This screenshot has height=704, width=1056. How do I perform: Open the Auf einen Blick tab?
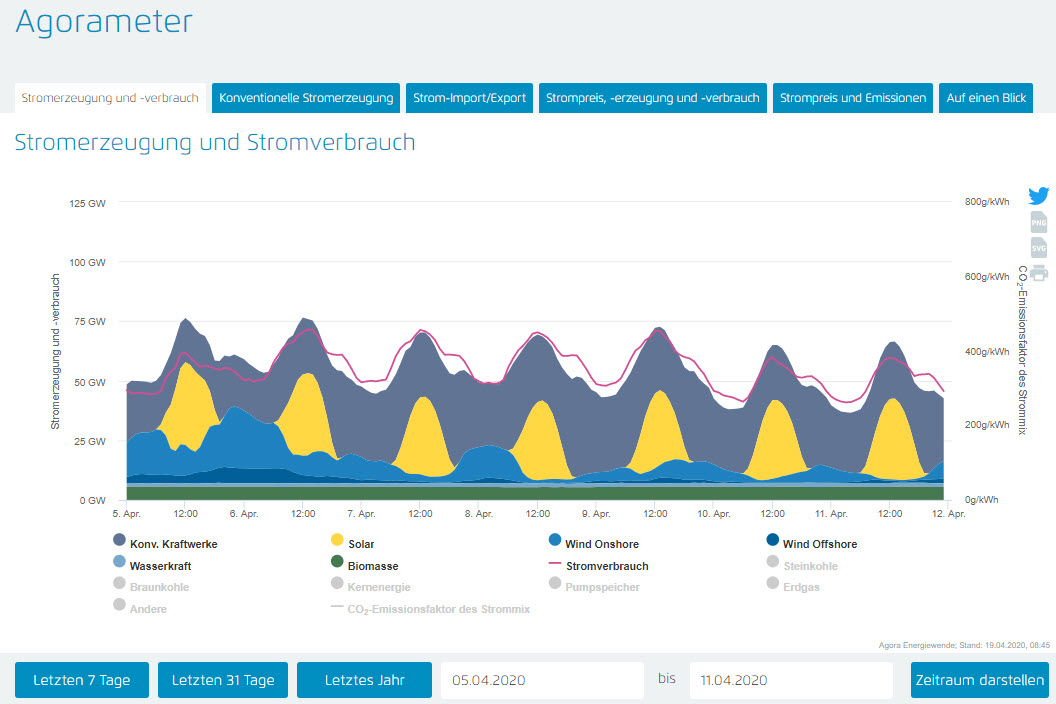point(984,98)
